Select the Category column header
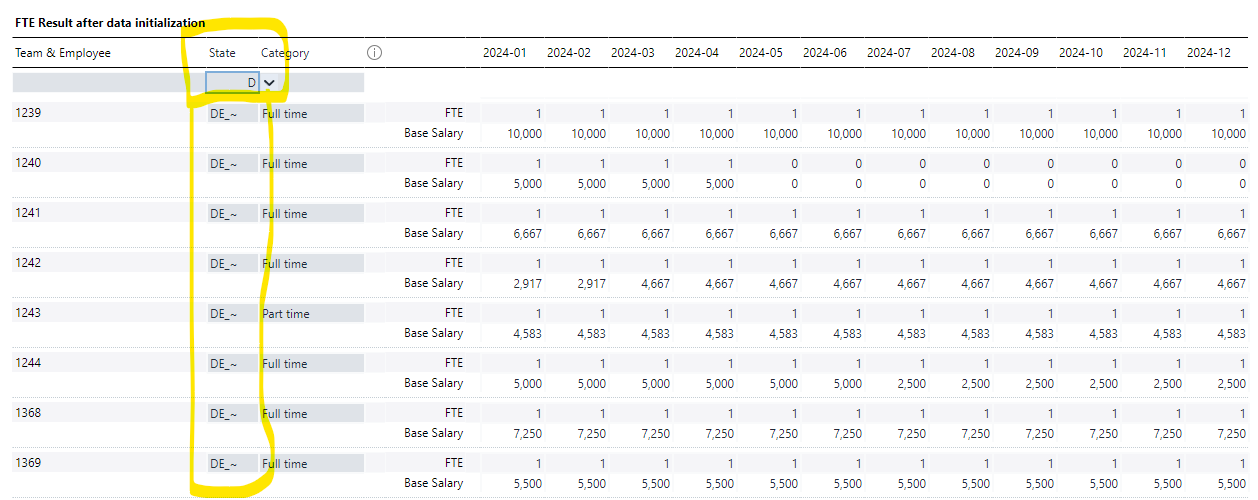Screen dimensions: 1258x500 point(285,53)
